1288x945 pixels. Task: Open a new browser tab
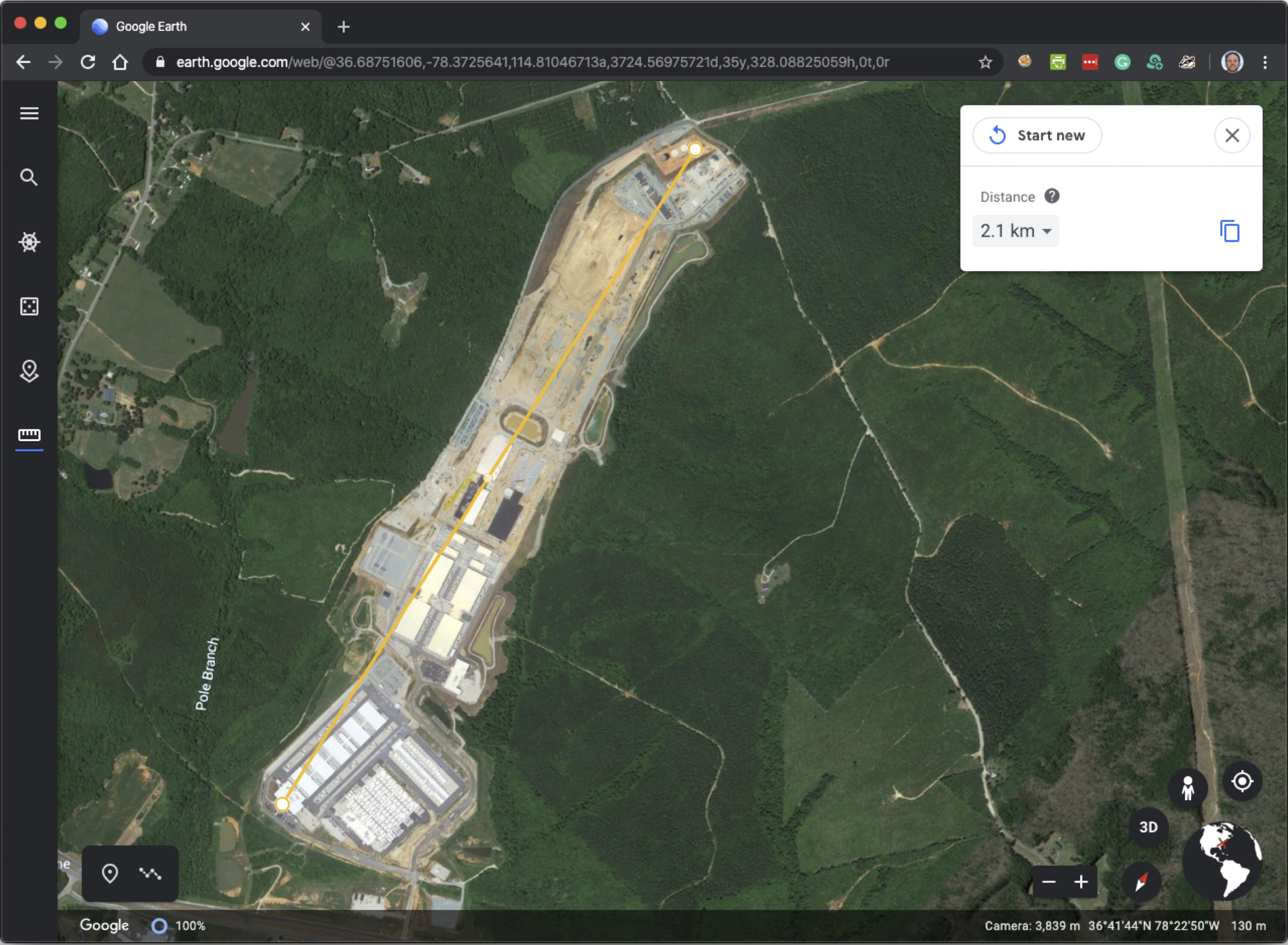[x=343, y=27]
